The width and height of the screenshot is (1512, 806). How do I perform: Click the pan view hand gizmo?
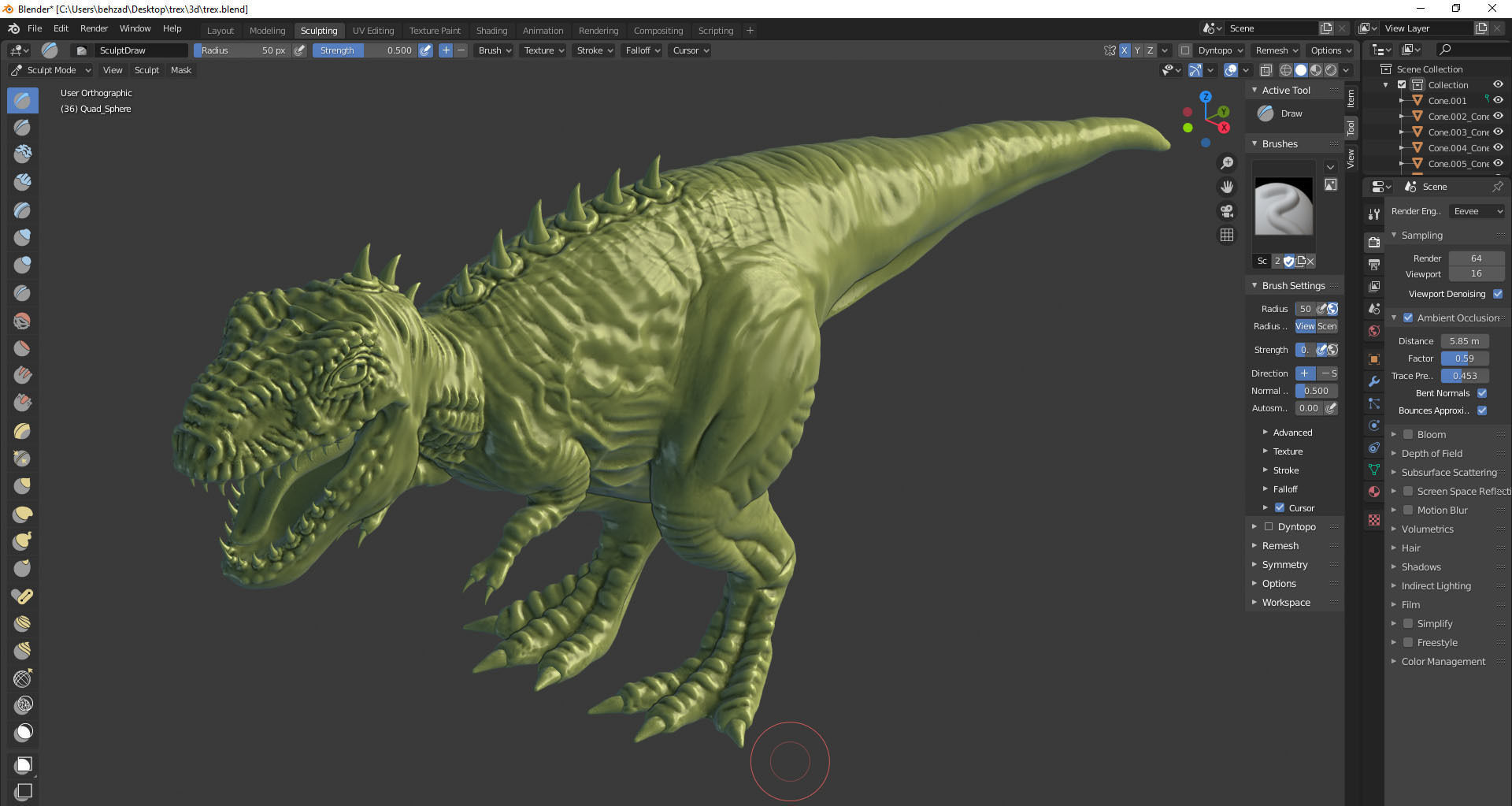(1227, 187)
